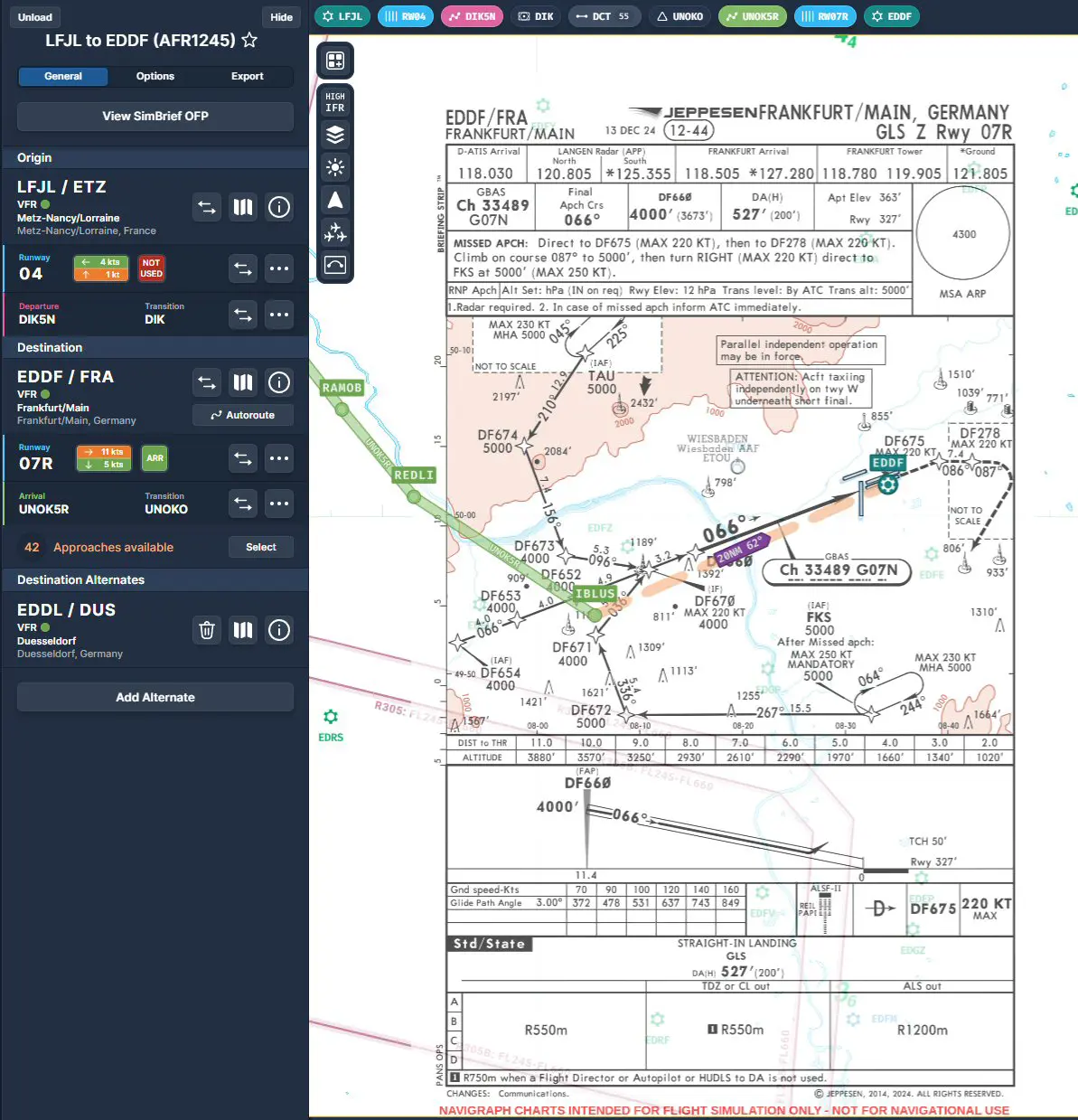Select the EDDF route chip
Screen dimensions: 1078x1120
pyautogui.click(x=892, y=16)
